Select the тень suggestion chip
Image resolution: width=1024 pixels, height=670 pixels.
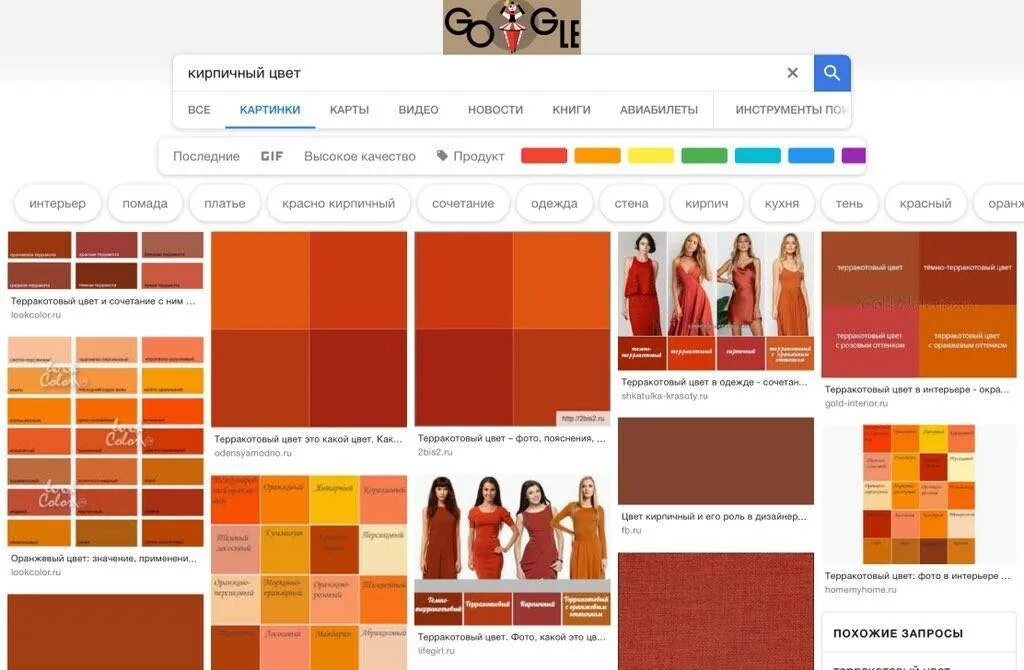click(x=849, y=203)
